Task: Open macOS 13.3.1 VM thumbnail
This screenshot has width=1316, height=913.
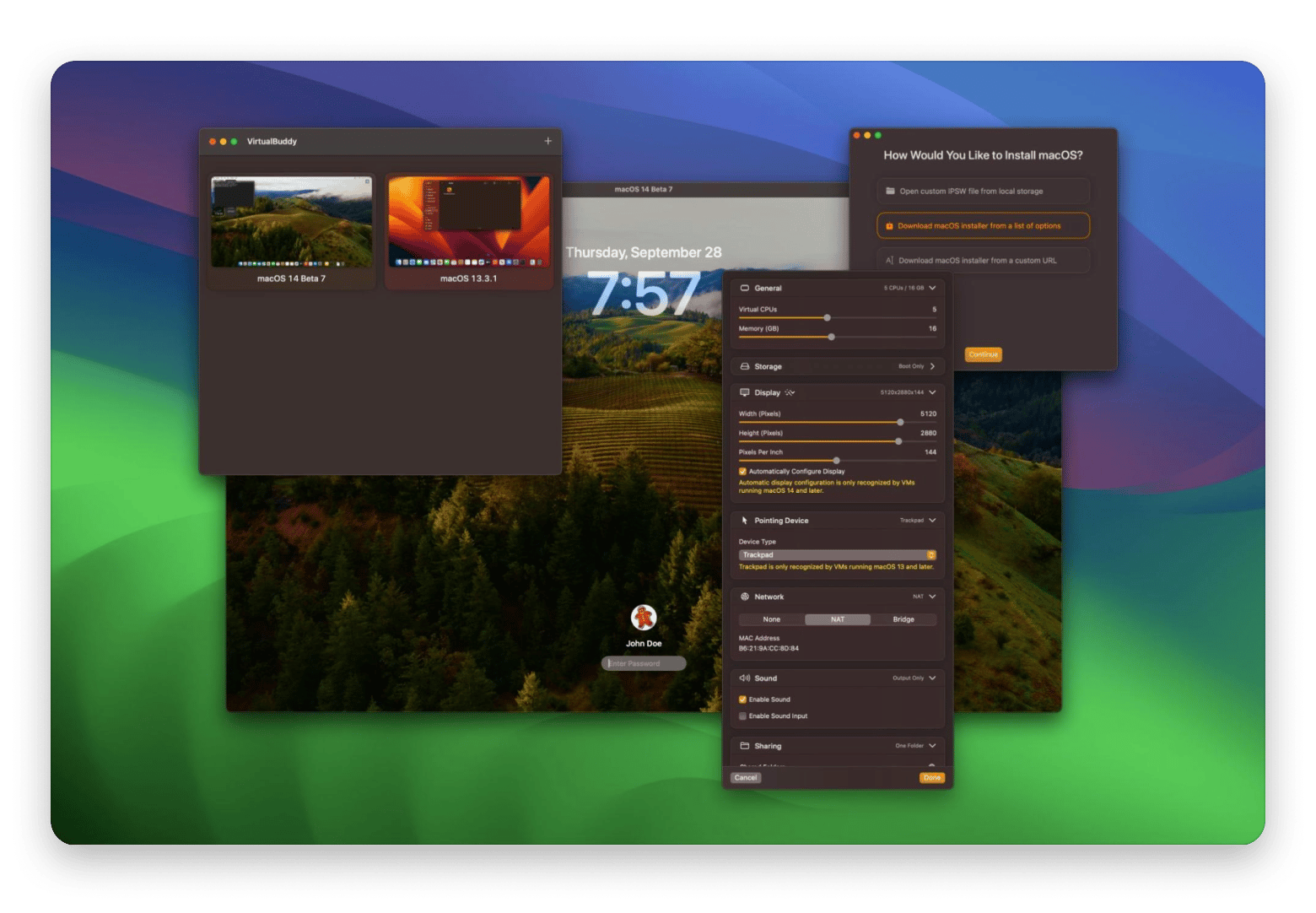Action: coord(468,222)
